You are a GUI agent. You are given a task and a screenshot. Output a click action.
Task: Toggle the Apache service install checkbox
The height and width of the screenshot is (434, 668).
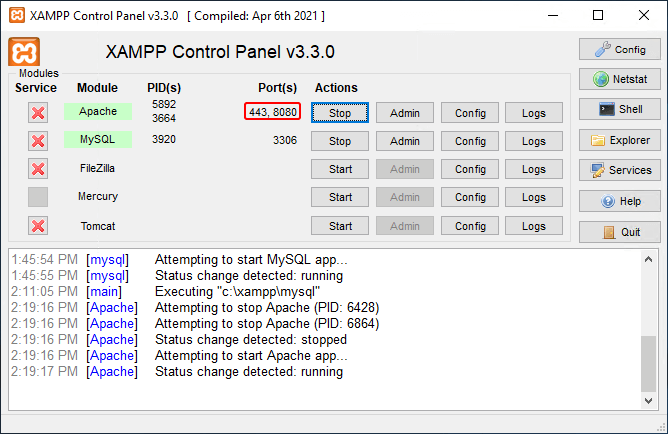[x=38, y=113]
